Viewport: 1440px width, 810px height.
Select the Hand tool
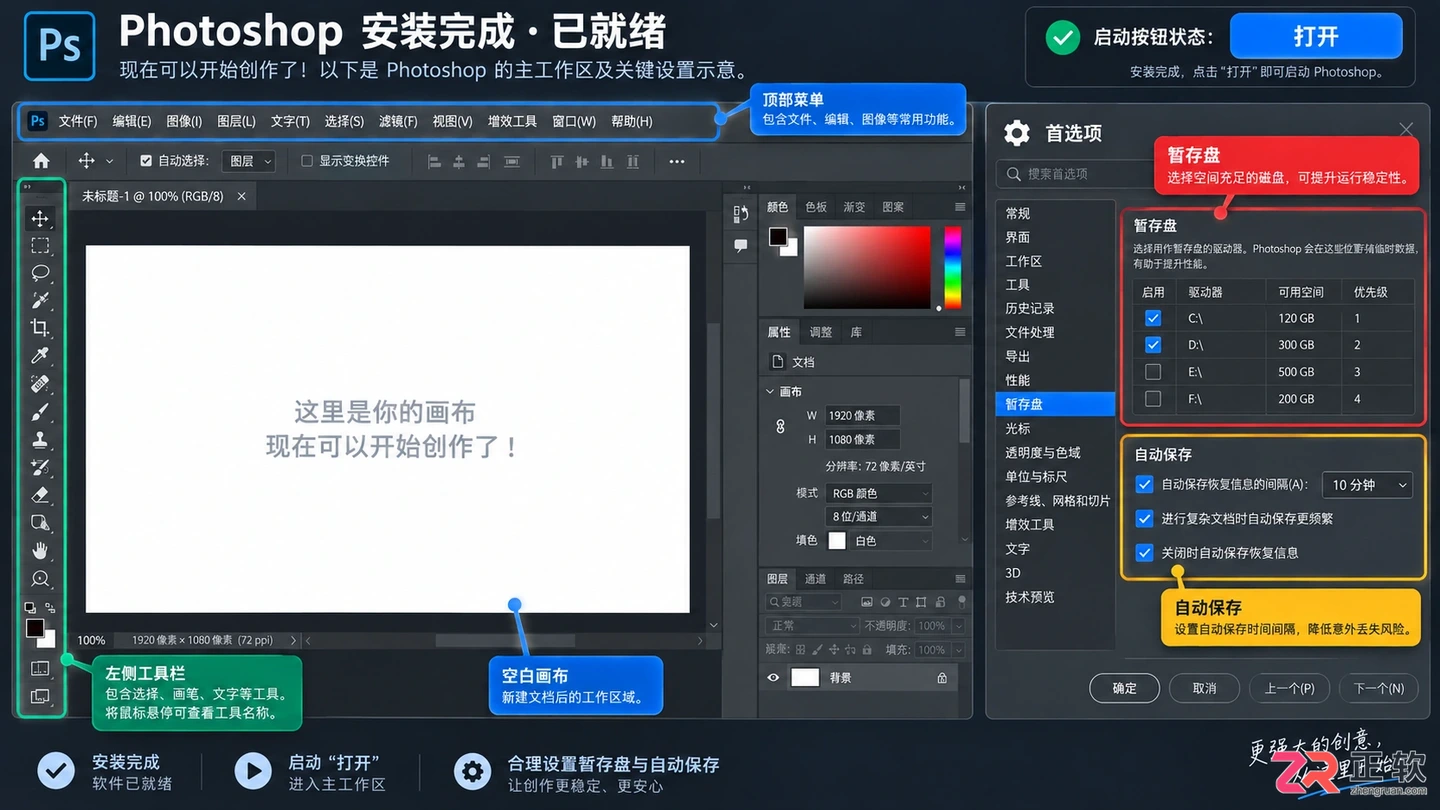[40, 550]
